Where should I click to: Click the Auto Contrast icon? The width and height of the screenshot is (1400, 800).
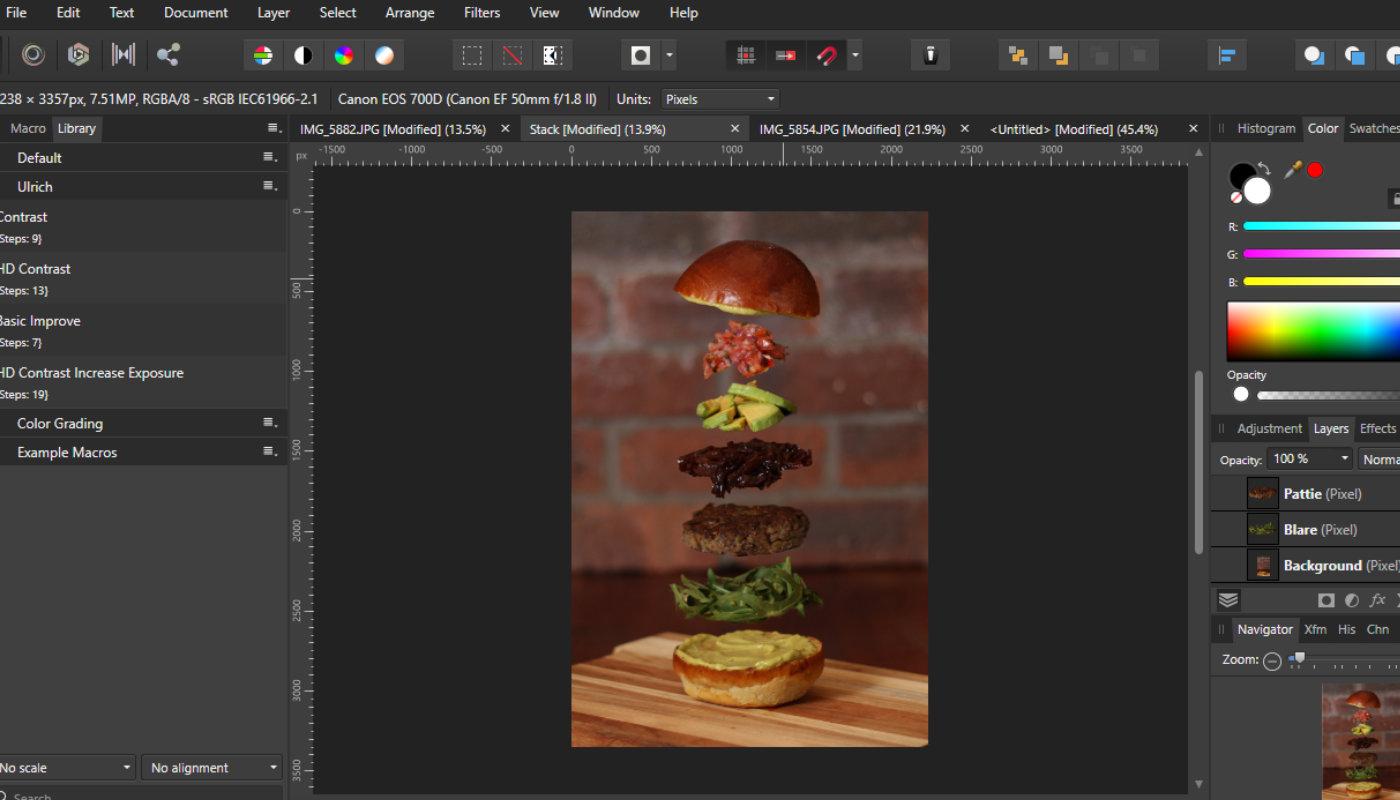303,55
